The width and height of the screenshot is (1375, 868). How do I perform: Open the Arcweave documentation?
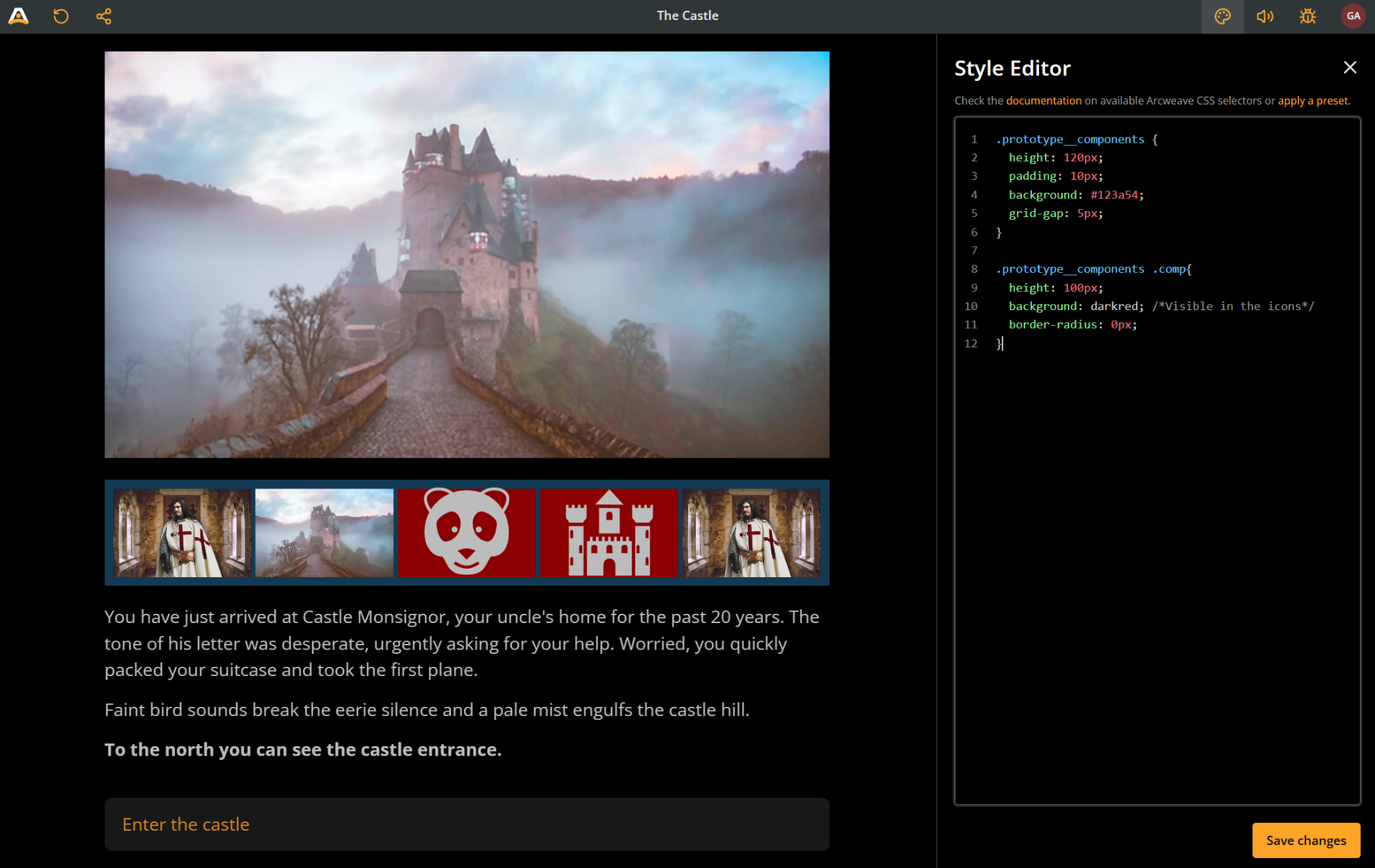pyautogui.click(x=1043, y=100)
